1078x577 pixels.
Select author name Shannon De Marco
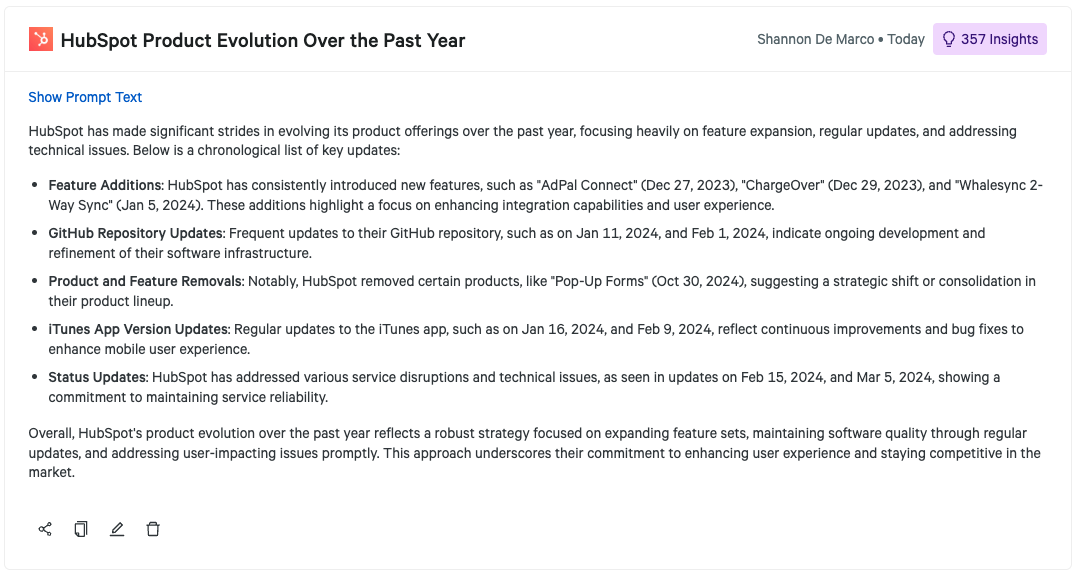[x=815, y=40]
